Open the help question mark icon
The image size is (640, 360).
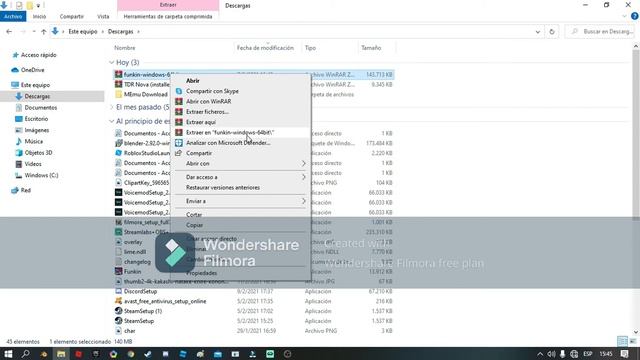634,16
